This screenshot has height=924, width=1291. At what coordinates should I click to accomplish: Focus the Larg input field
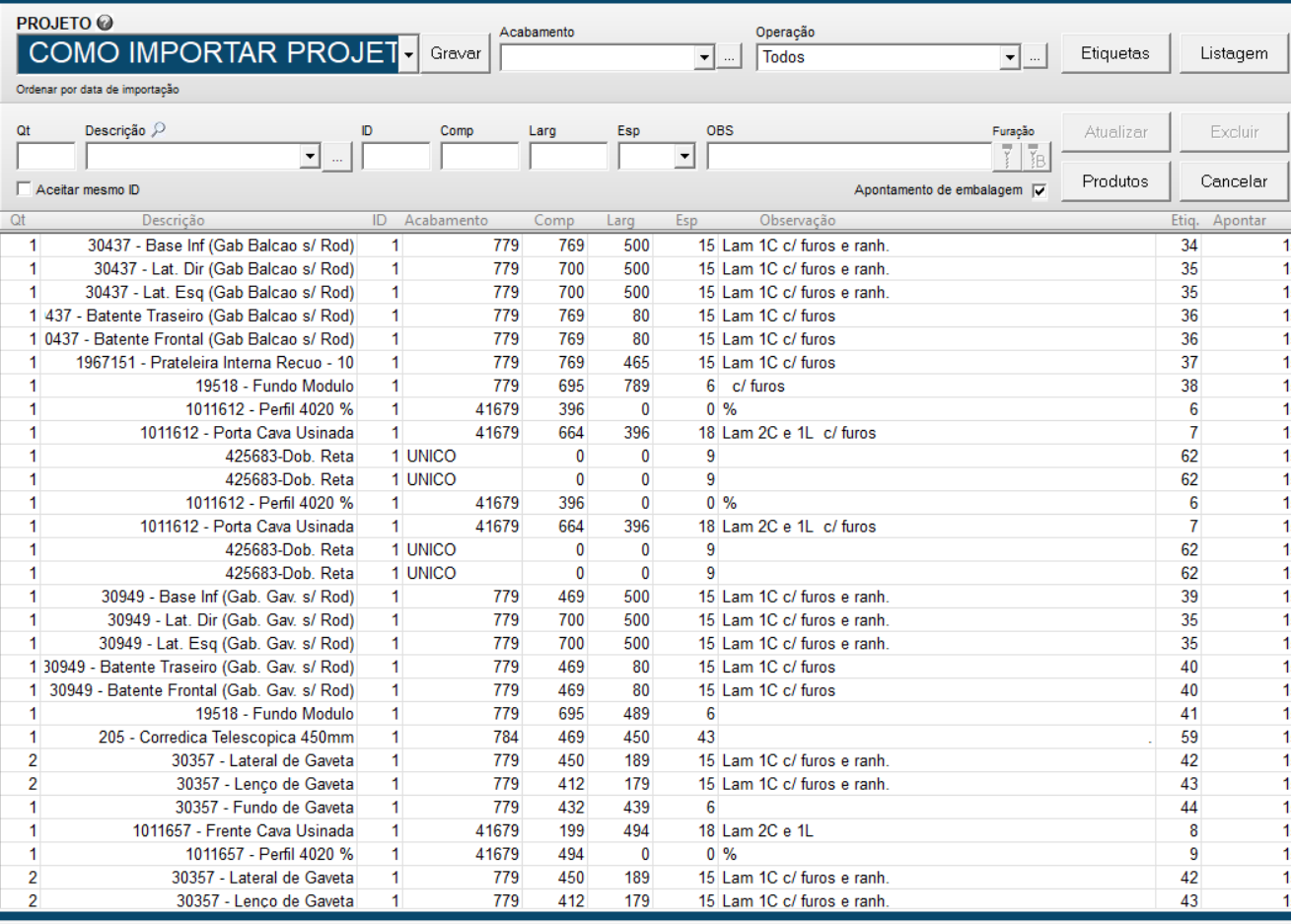568,156
